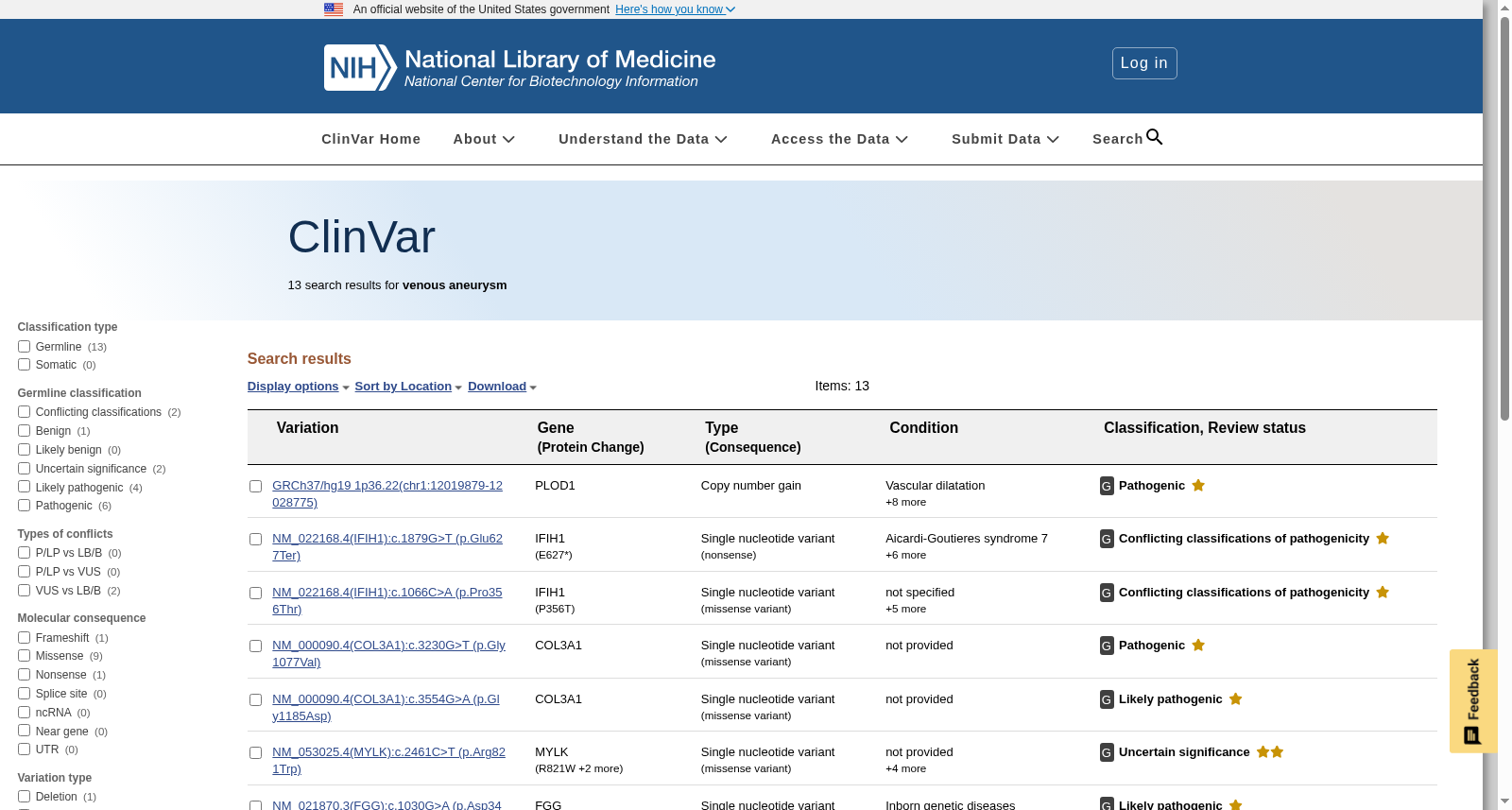1512x810 pixels.
Task: Select the IFIH1 c.1879G>T row checkbox
Action: [x=255, y=540]
